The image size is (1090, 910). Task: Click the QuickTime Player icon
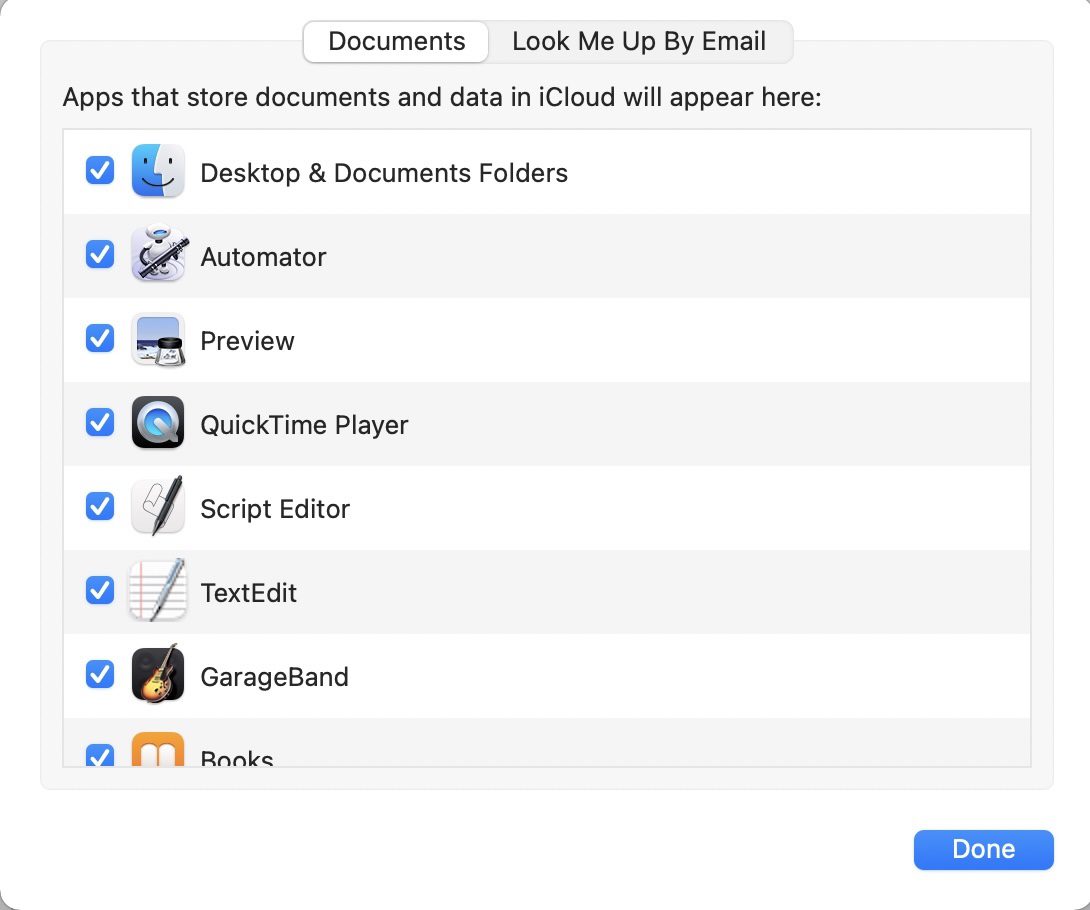158,424
